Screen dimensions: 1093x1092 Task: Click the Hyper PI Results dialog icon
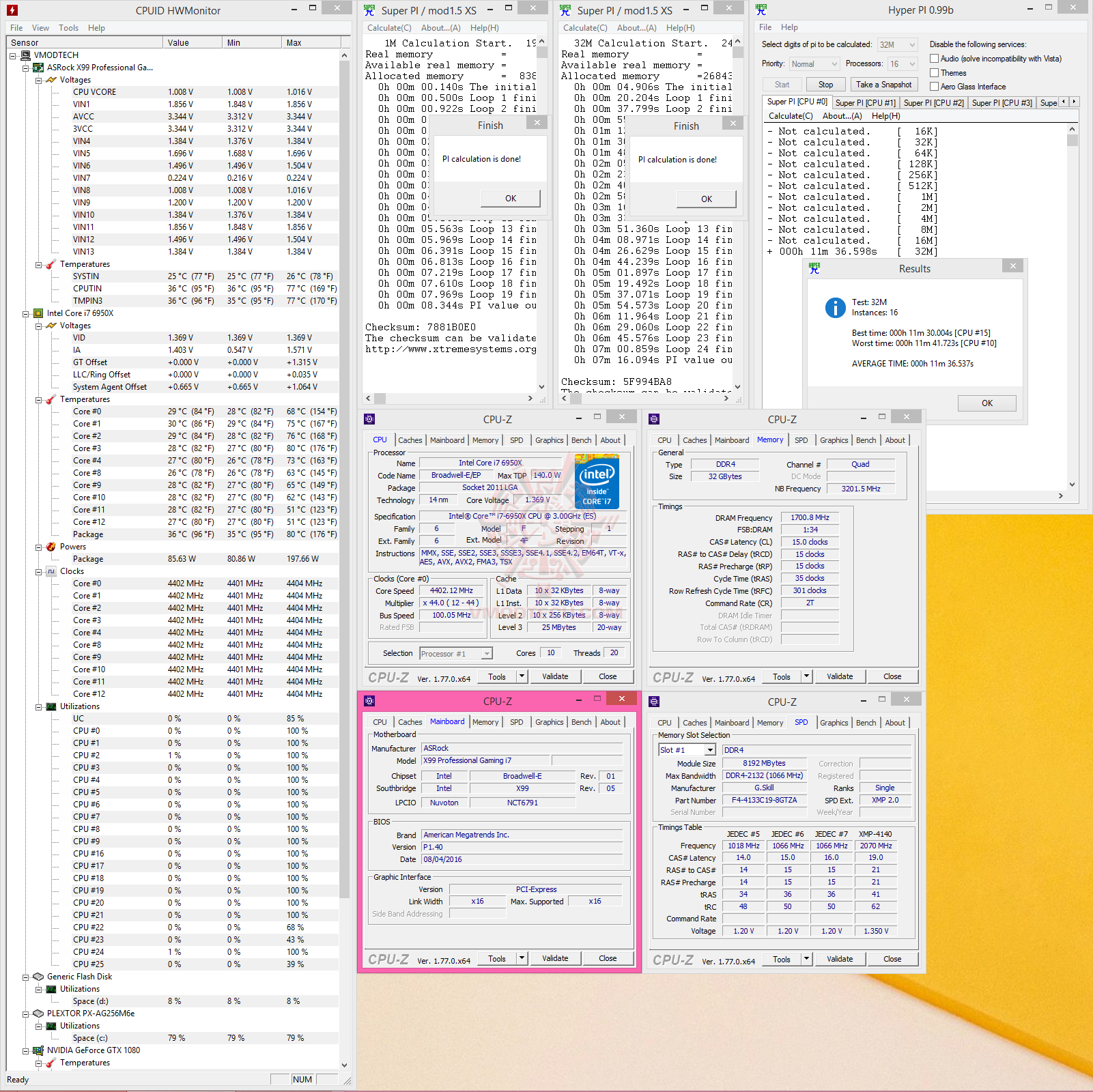pyautogui.click(x=814, y=268)
